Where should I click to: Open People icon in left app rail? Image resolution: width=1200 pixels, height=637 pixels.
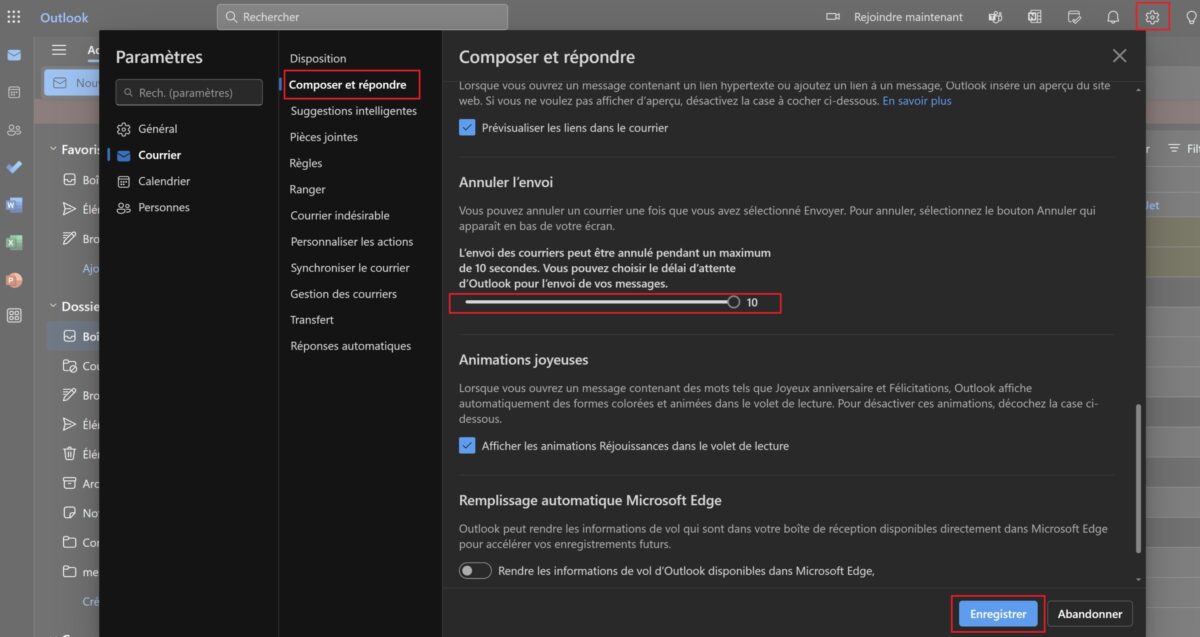14,130
